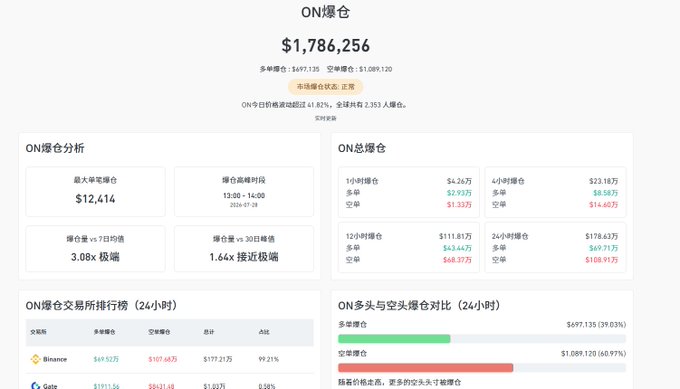Click the 12小时 short value $68.37万

[x=457, y=260]
